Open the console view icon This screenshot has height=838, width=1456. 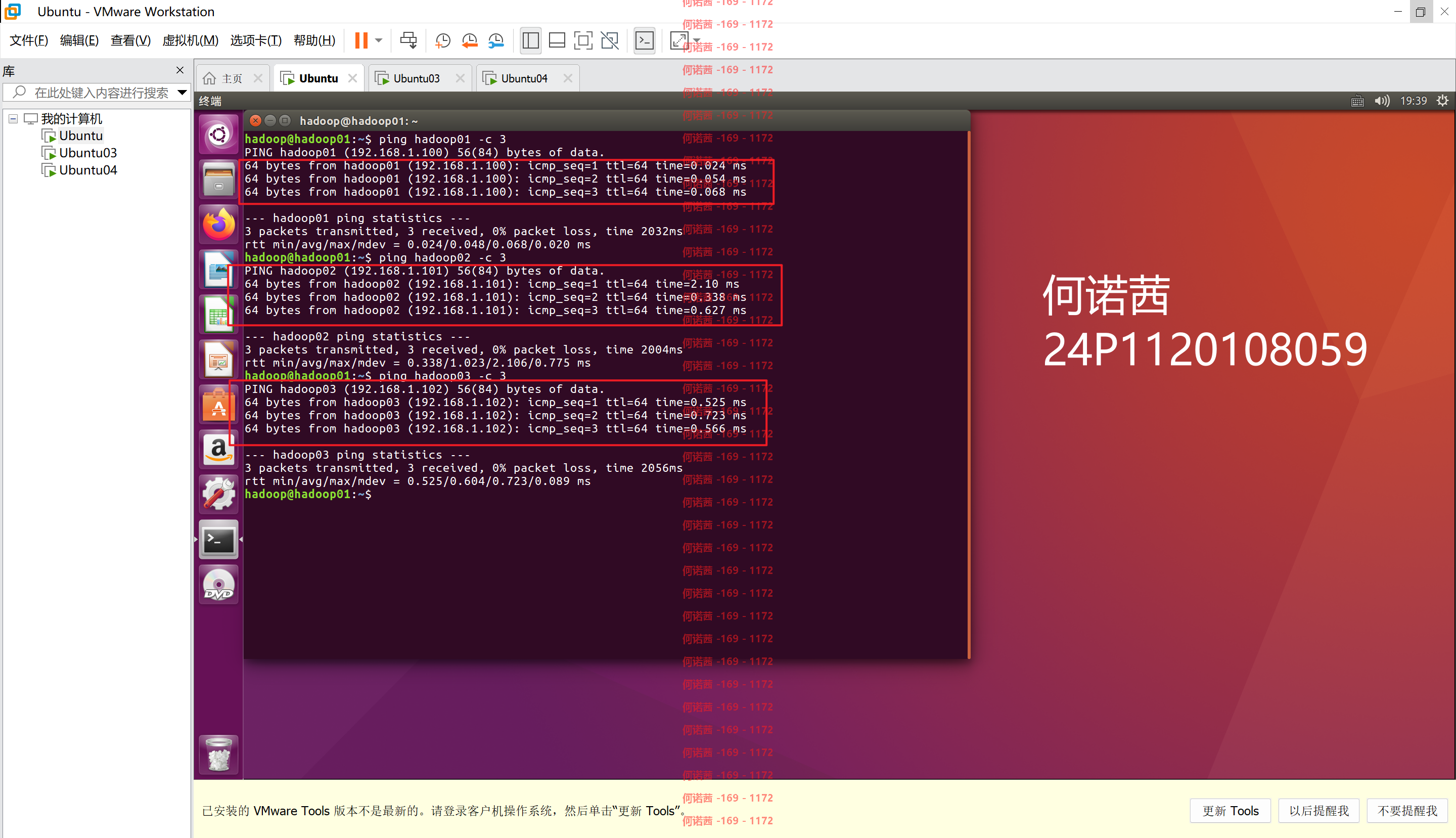point(644,40)
